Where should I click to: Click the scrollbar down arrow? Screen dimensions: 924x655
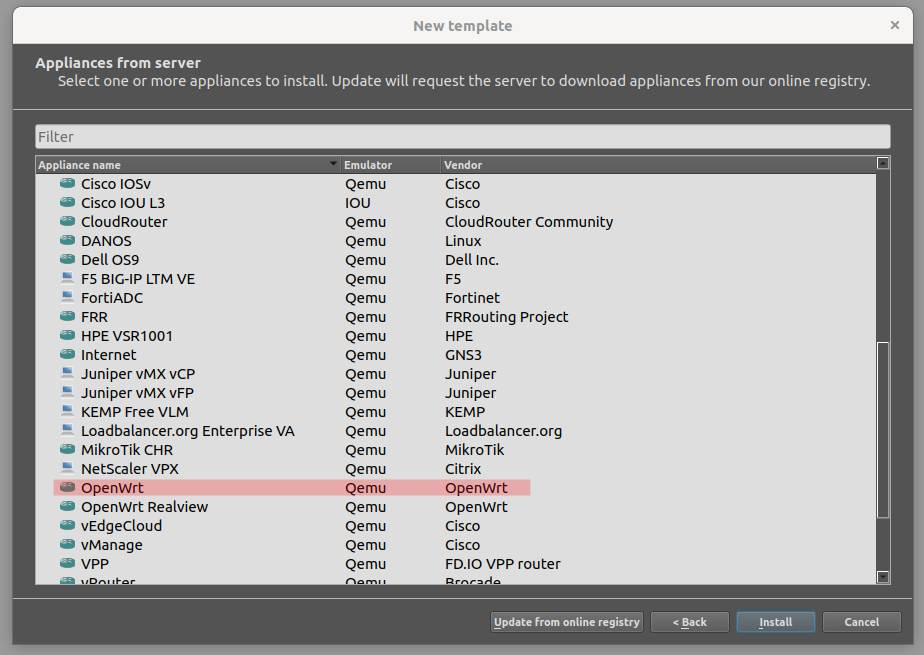click(x=883, y=577)
